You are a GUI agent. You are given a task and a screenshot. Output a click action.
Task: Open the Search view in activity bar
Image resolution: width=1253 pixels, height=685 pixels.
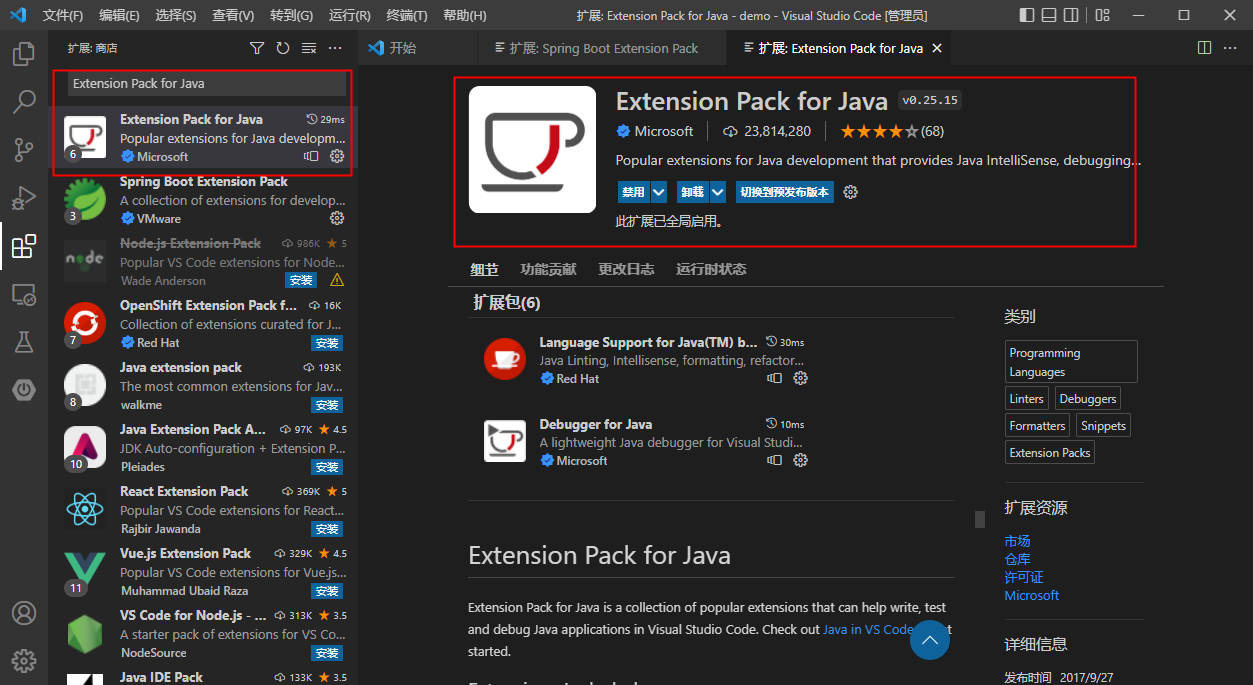(24, 101)
